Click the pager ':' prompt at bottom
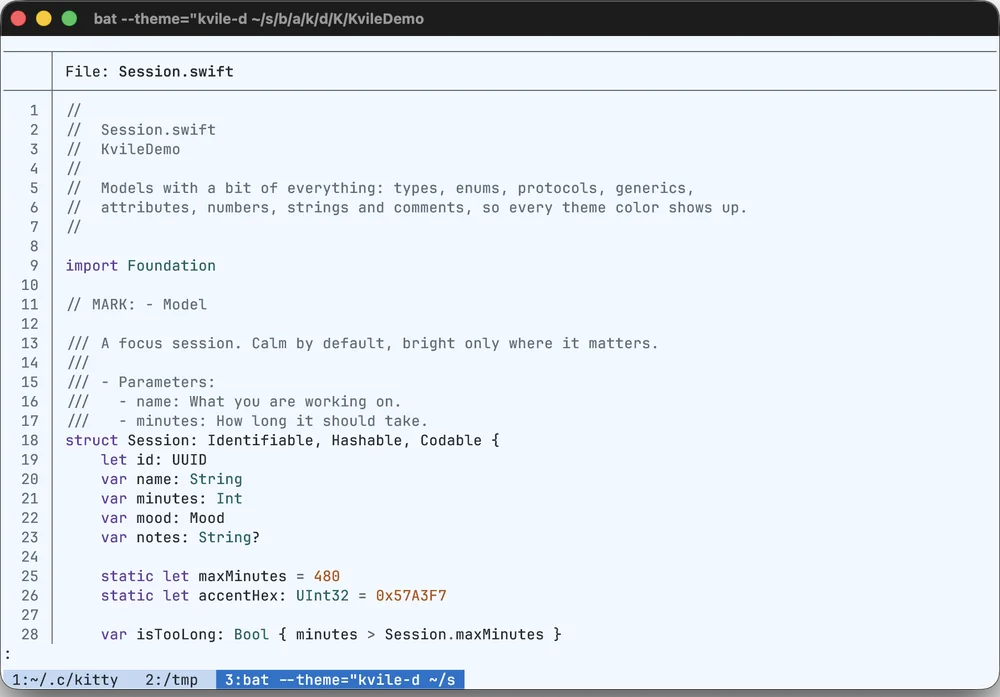Viewport: 1000px width, 697px height. [8, 654]
